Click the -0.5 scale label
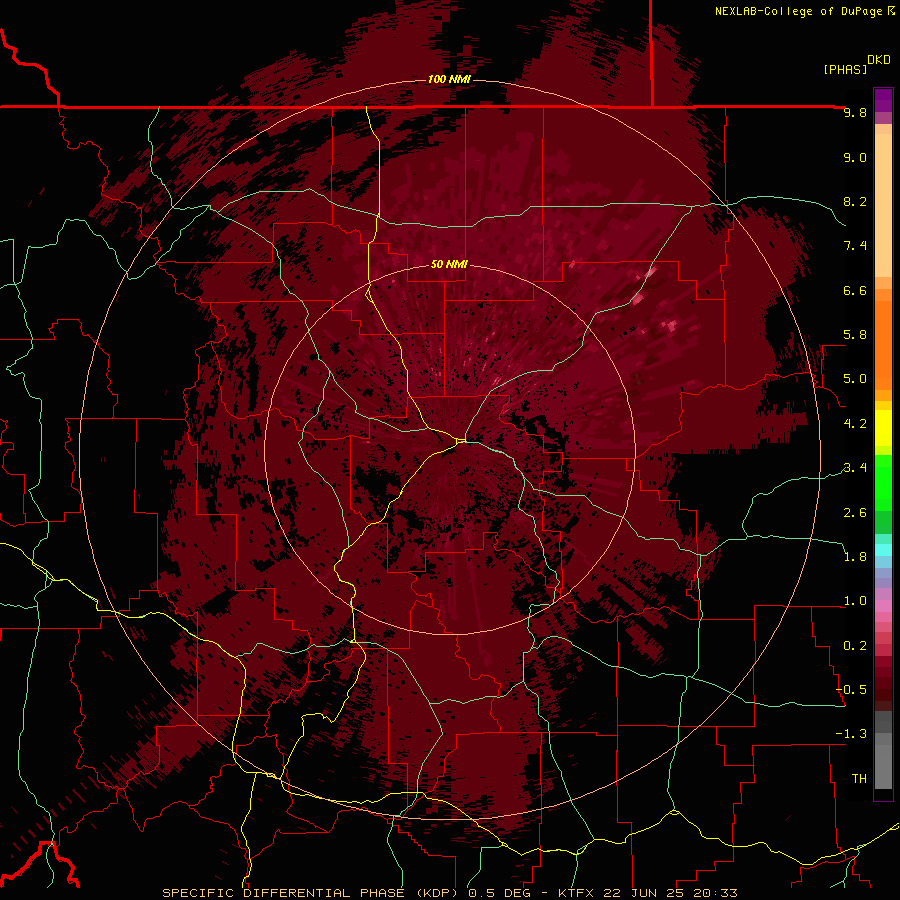The height and width of the screenshot is (900, 900). pyautogui.click(x=851, y=690)
